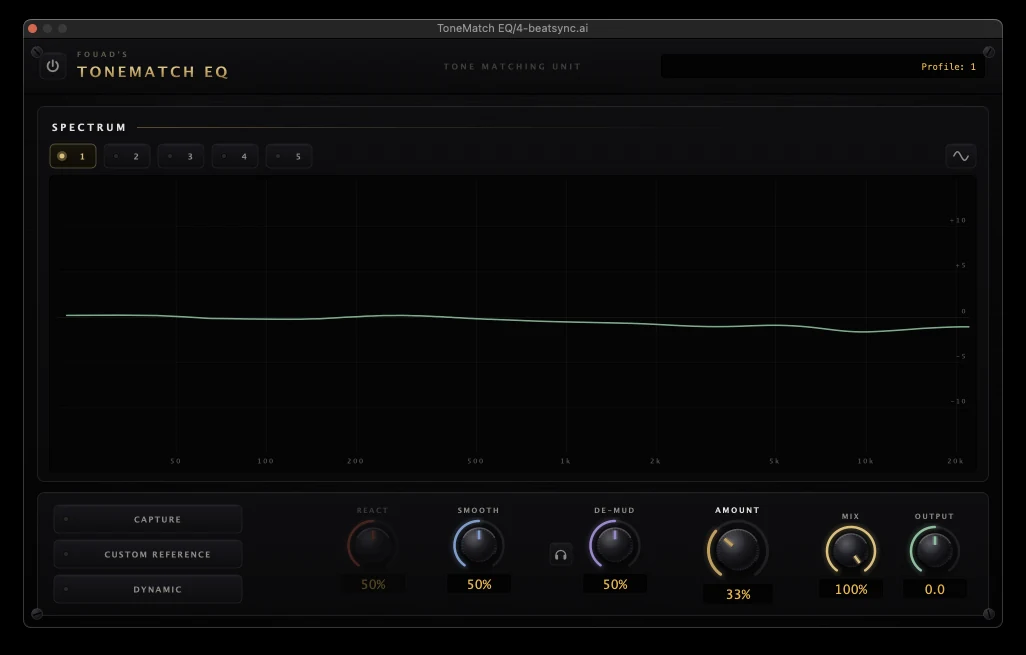Screen dimensions: 1026x655
Task: Click the window title ToneMatch EQ/4-beatsync.ai
Action: [x=512, y=28]
